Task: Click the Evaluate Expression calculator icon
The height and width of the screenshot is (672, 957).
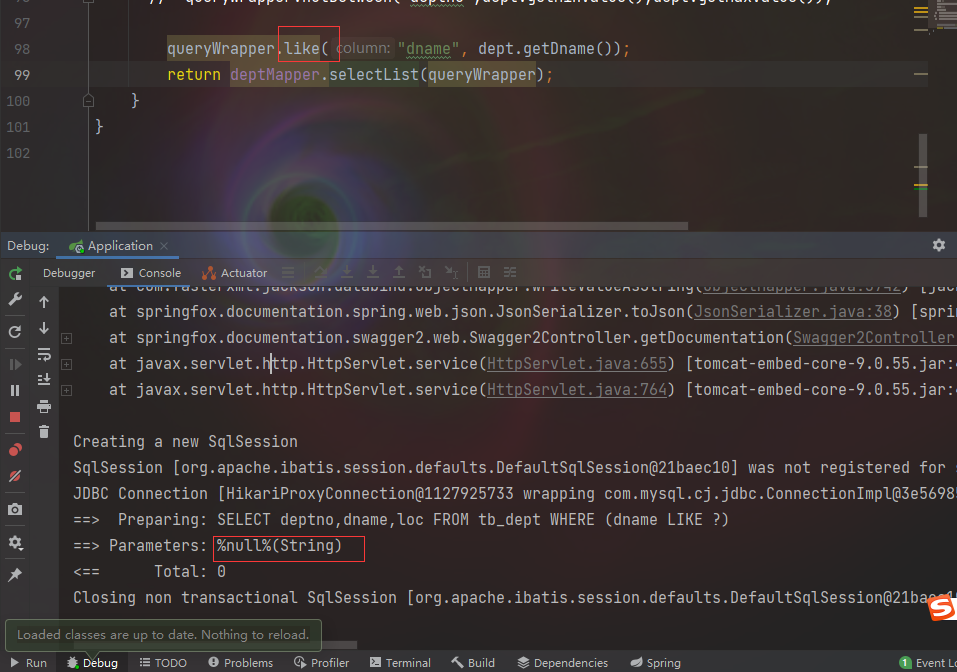Action: point(484,272)
